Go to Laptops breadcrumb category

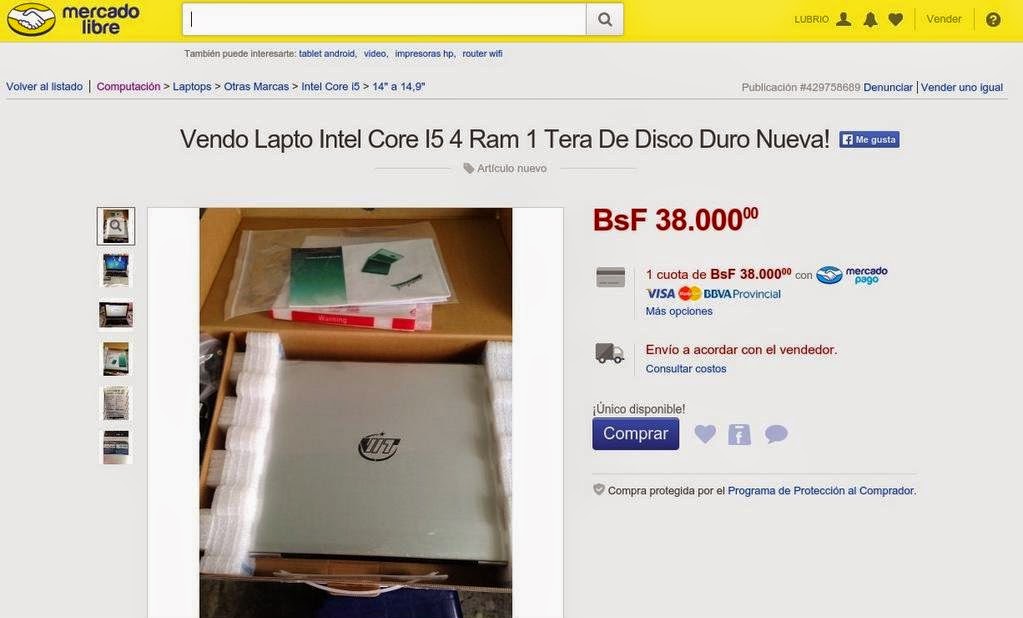192,86
